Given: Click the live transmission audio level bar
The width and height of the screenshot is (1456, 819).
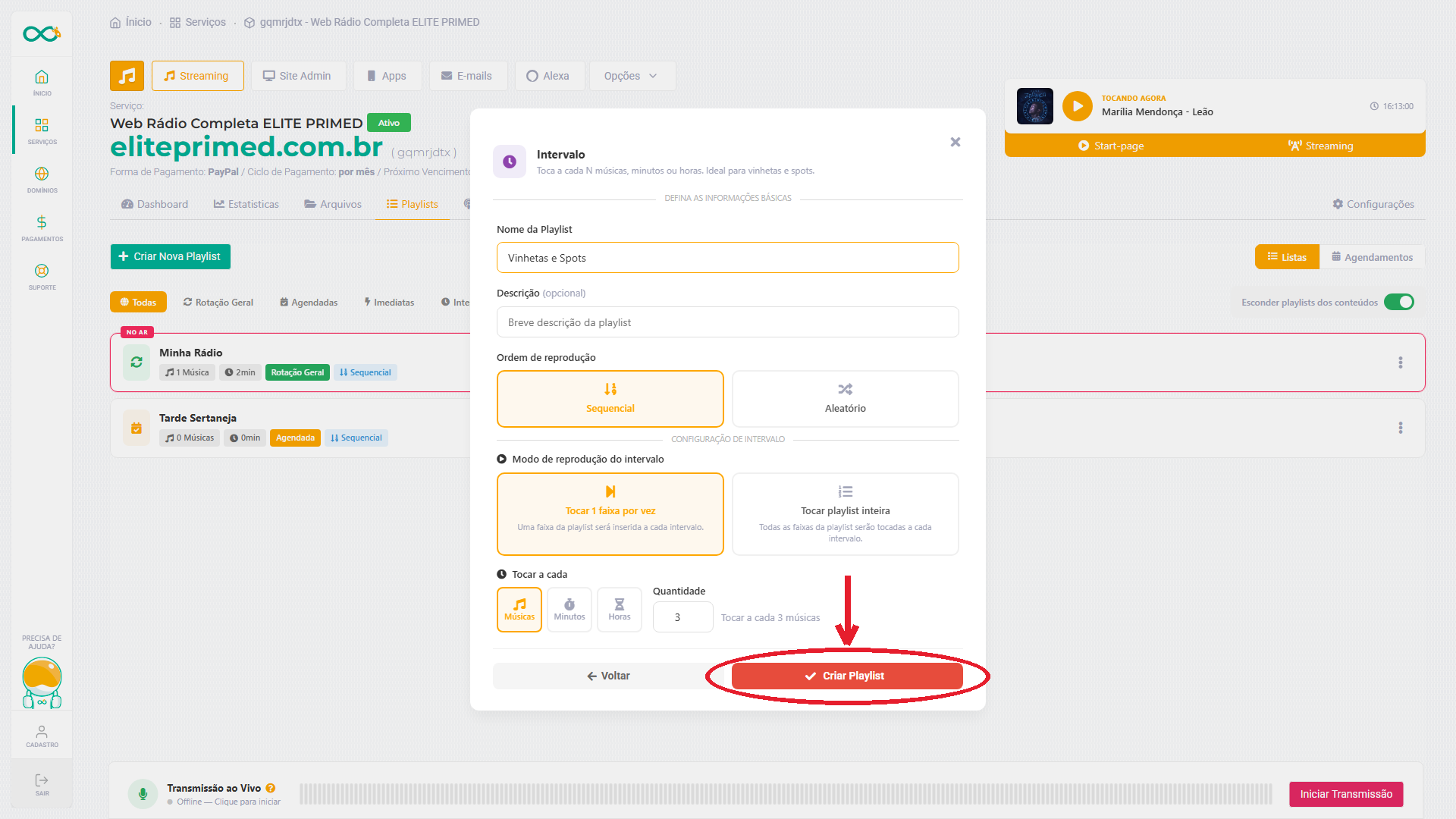Looking at the screenshot, I should pyautogui.click(x=786, y=794).
